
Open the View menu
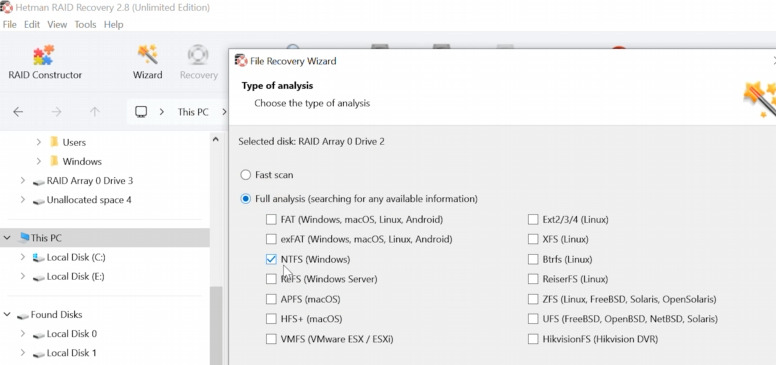pos(57,24)
